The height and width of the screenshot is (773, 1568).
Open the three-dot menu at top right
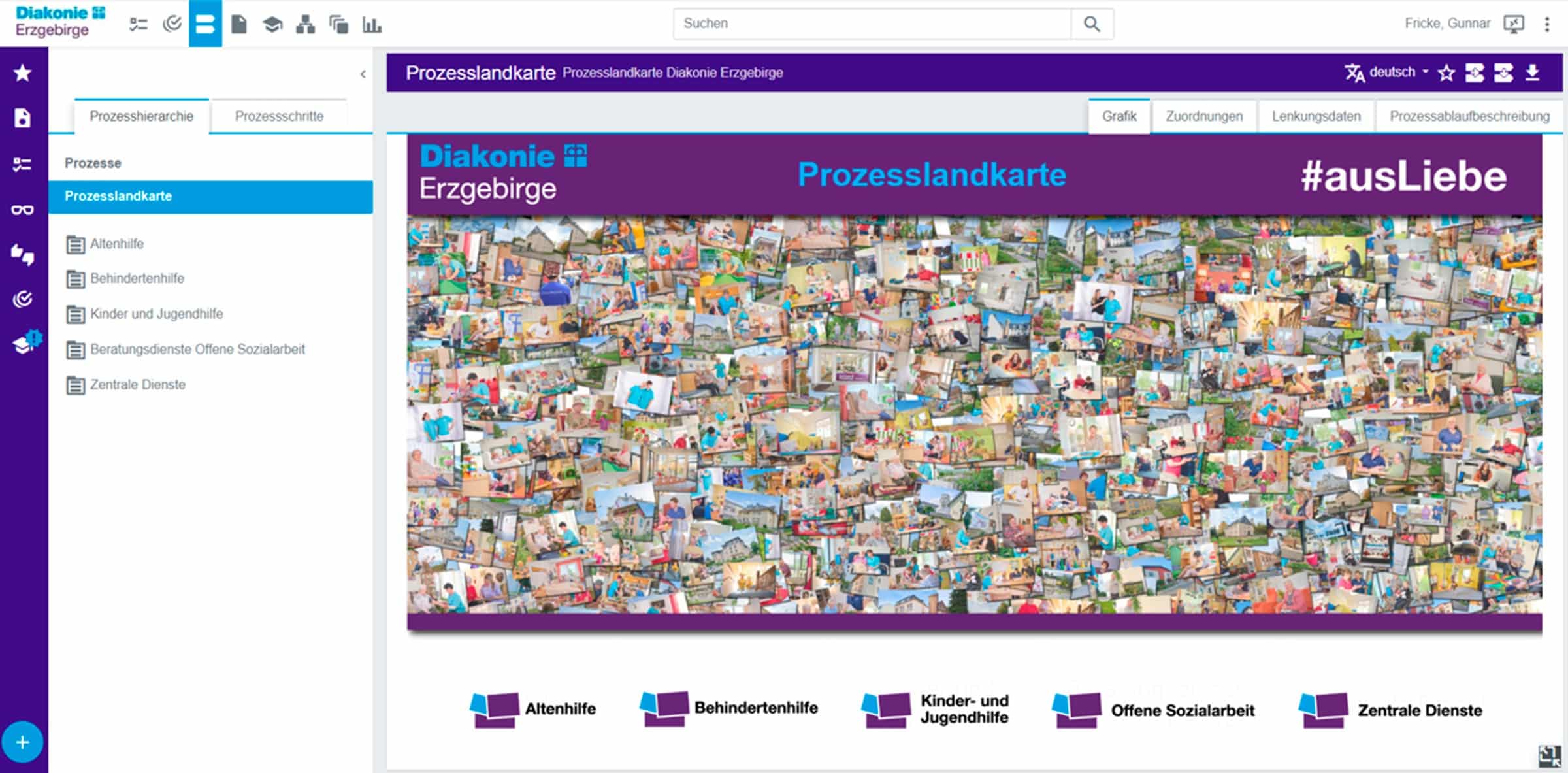(x=1546, y=24)
